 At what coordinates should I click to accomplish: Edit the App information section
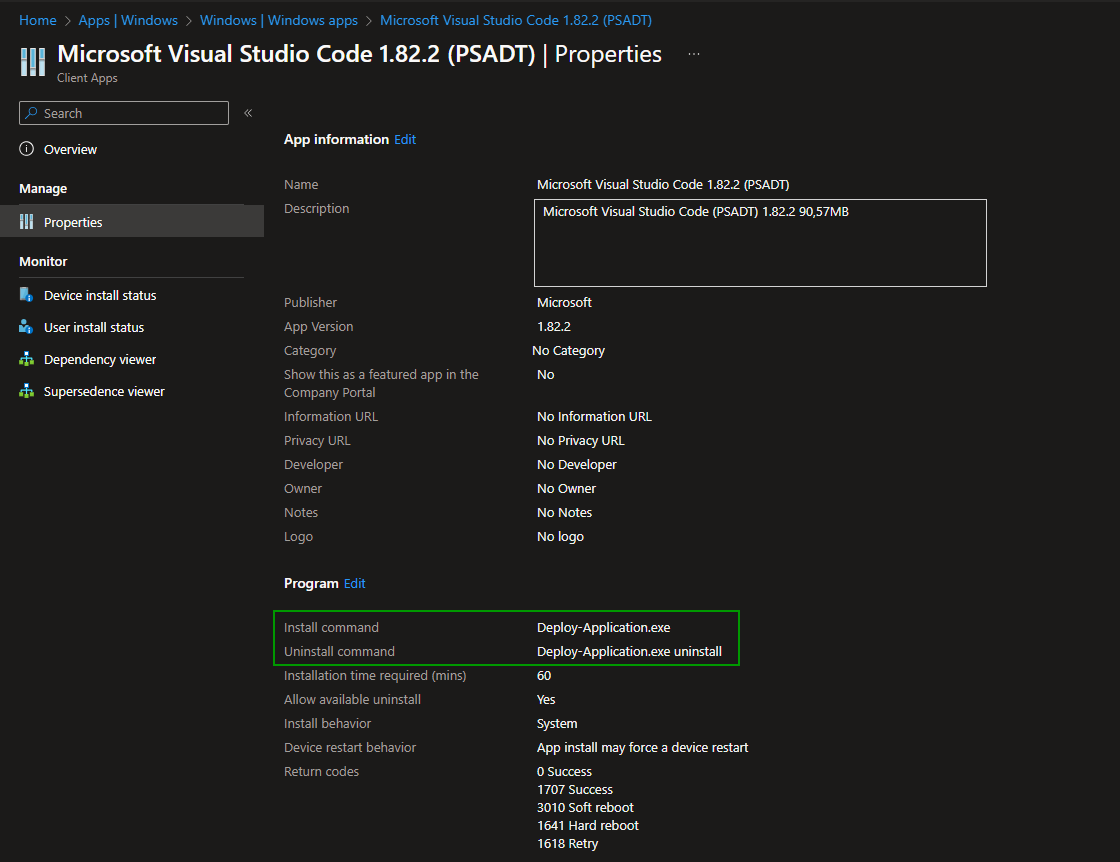click(405, 140)
